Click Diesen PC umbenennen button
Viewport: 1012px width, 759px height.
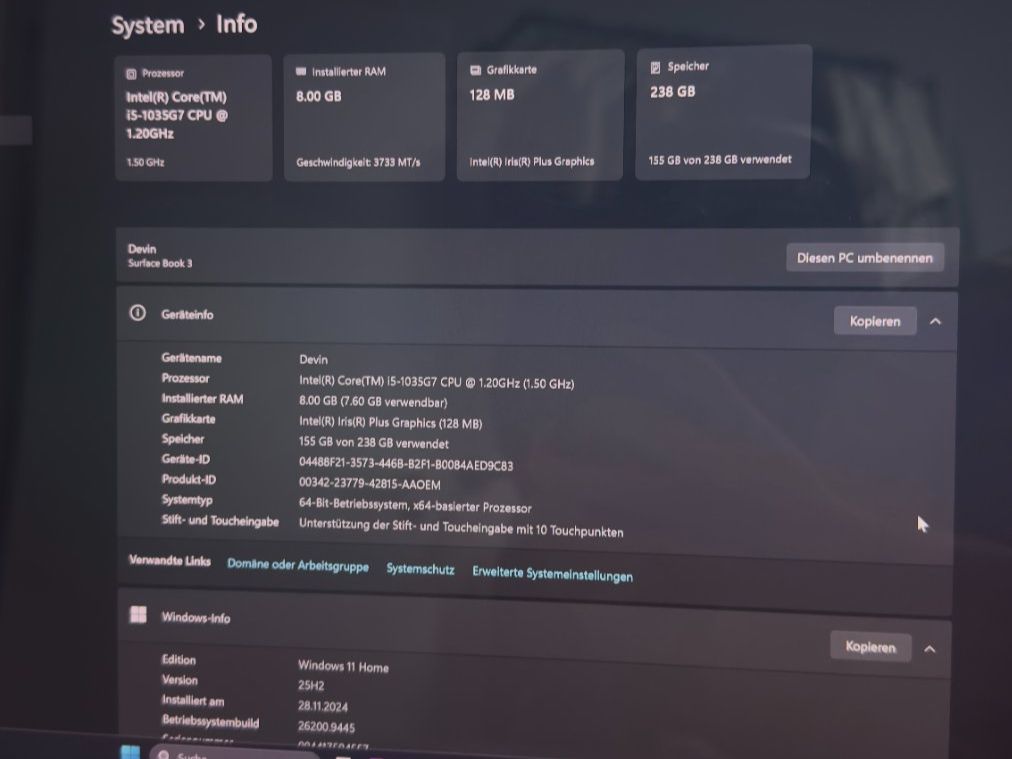[x=865, y=258]
